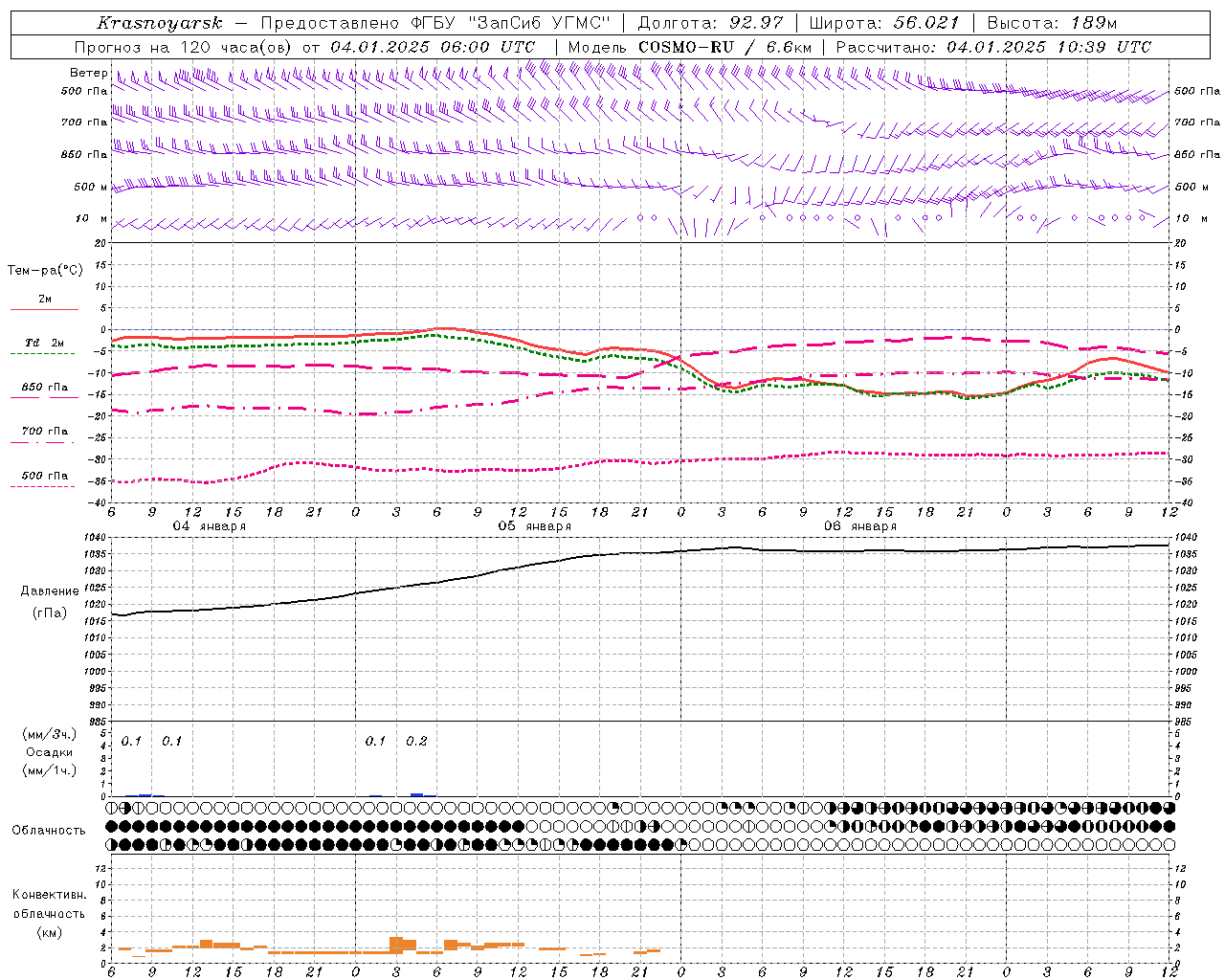Image resolution: width=1225 pixels, height=980 pixels.
Task: Click the (км) unit label
Action: point(49,932)
